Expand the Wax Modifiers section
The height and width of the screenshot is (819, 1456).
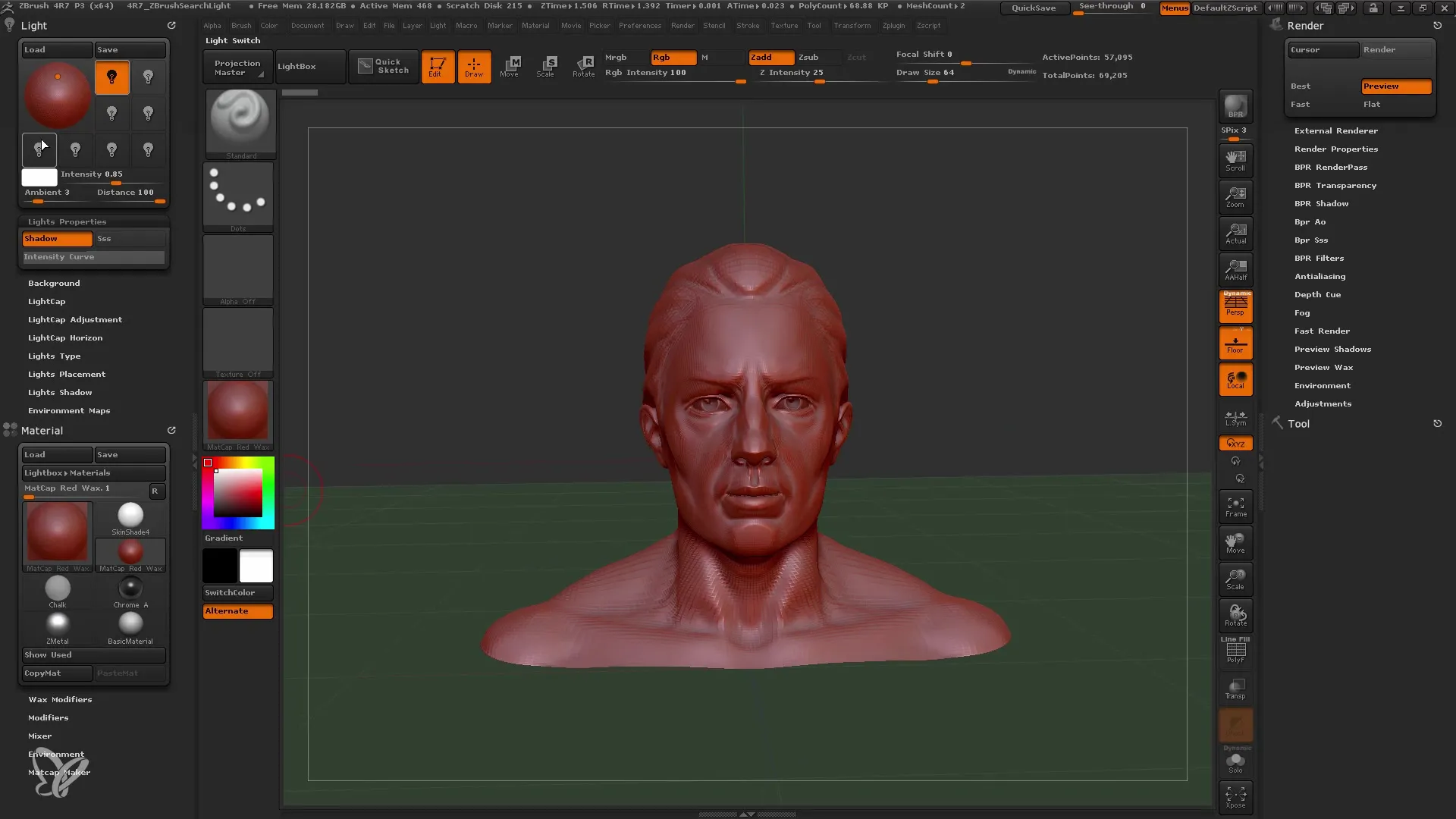pos(59,699)
